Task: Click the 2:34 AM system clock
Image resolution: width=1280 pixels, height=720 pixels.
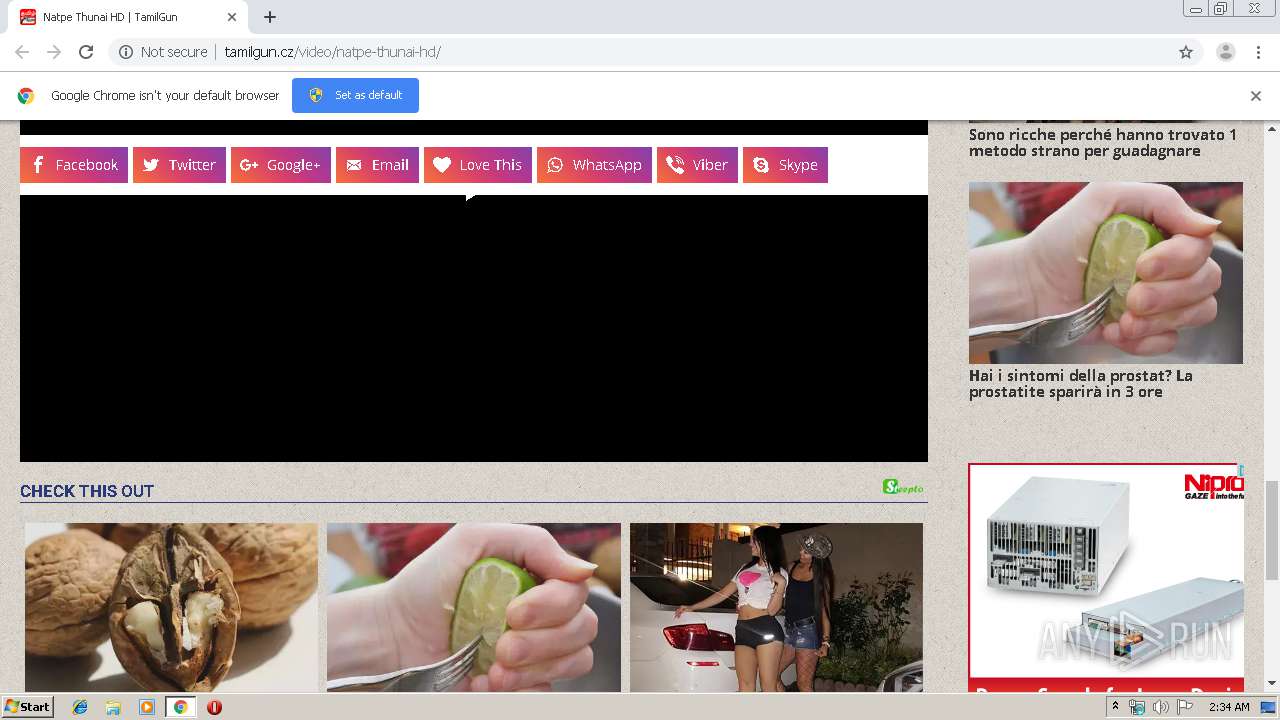Action: [1229, 707]
